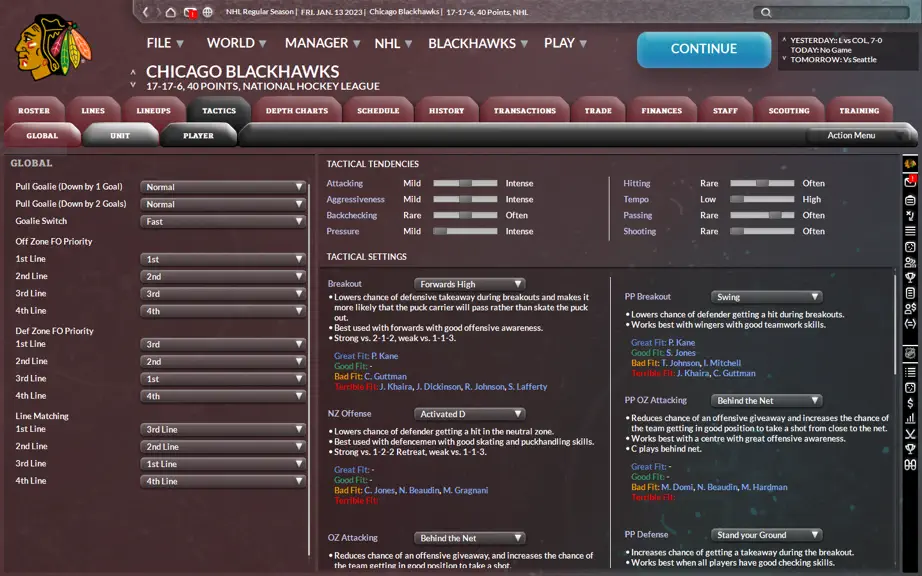Open Pull Goalie Down by 2 Goals dropdown
The width and height of the screenshot is (922, 576).
click(223, 204)
